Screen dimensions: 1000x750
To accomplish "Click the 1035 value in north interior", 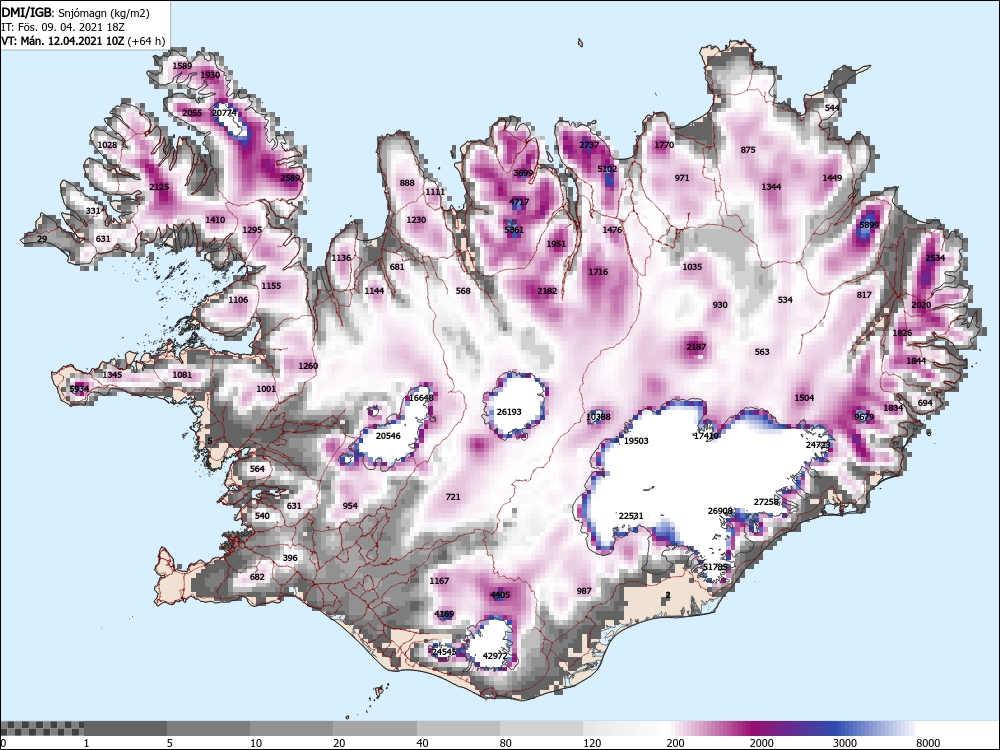I will coord(692,267).
